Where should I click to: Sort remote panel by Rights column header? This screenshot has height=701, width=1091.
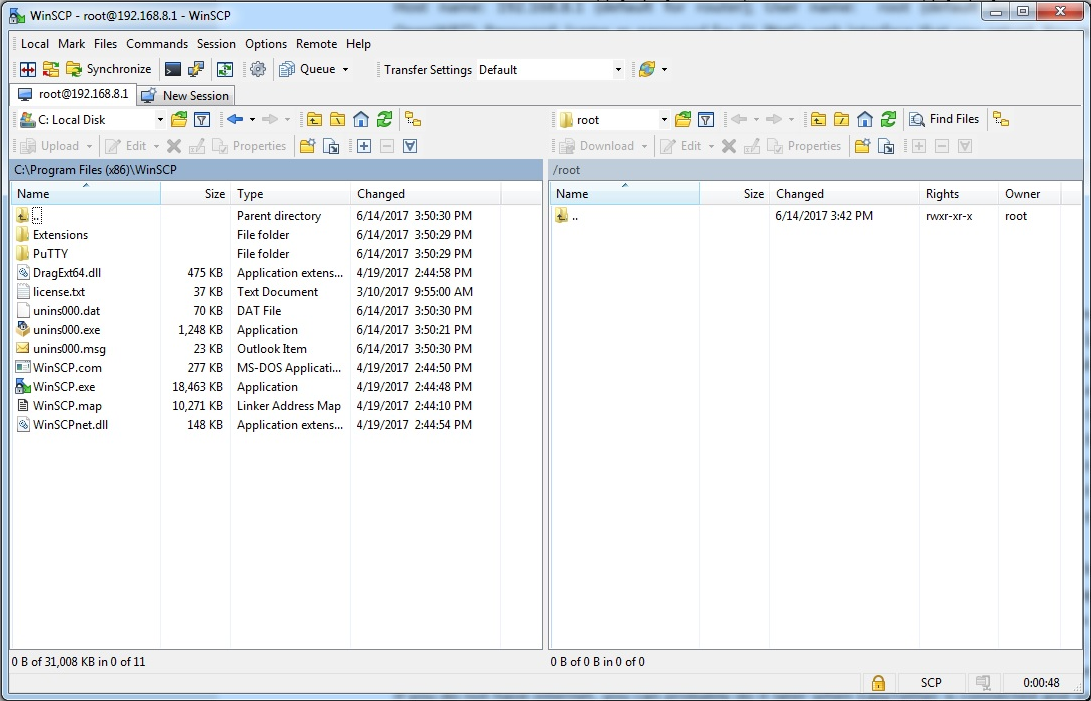point(942,194)
